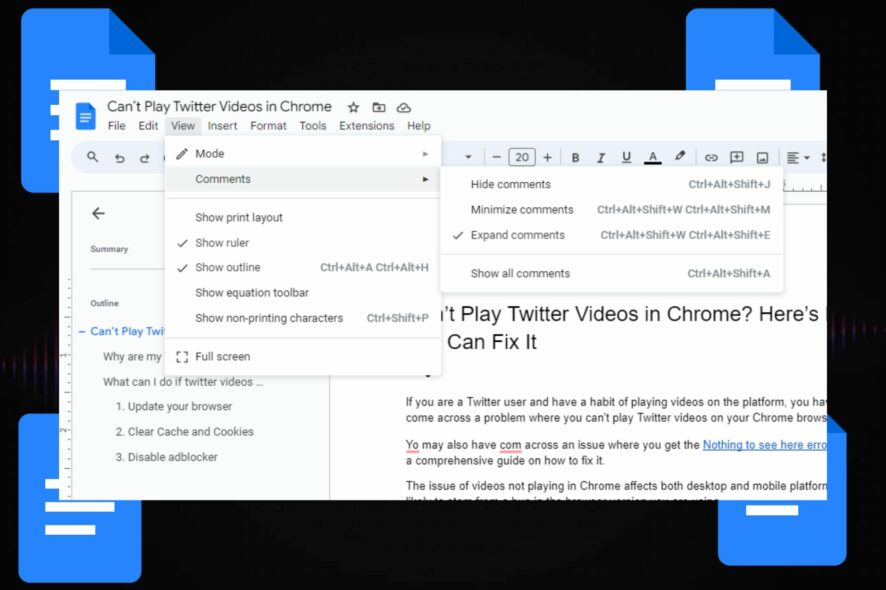Image resolution: width=886 pixels, height=590 pixels.
Task: Open the Google Docs home icon
Action: (x=86, y=116)
